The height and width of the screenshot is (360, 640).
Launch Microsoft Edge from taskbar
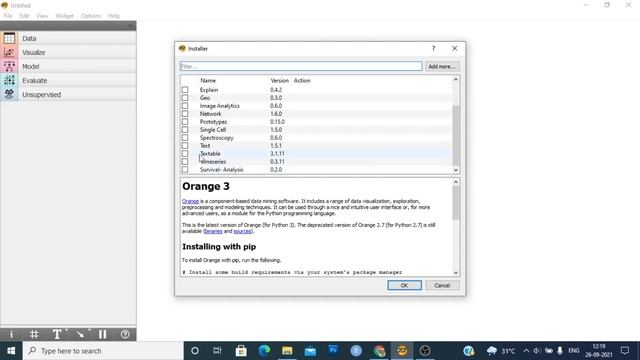(264, 351)
